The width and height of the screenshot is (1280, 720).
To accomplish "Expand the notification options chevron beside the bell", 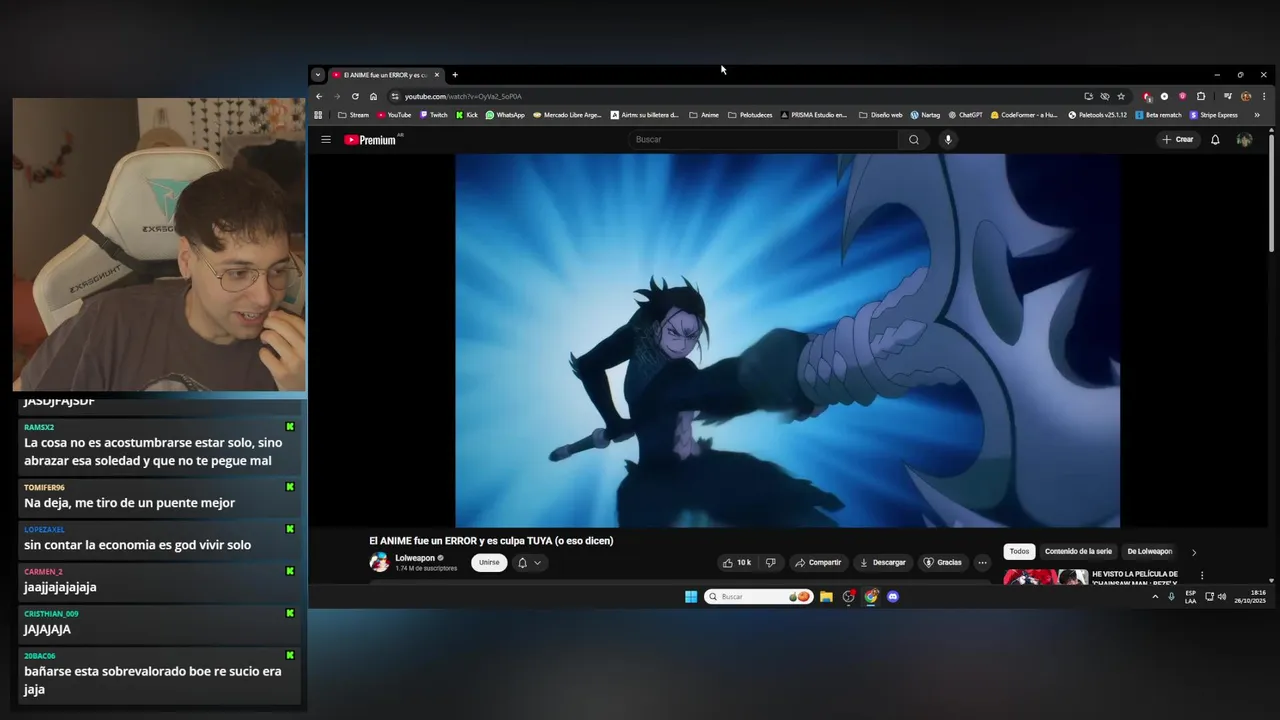I will (538, 563).
